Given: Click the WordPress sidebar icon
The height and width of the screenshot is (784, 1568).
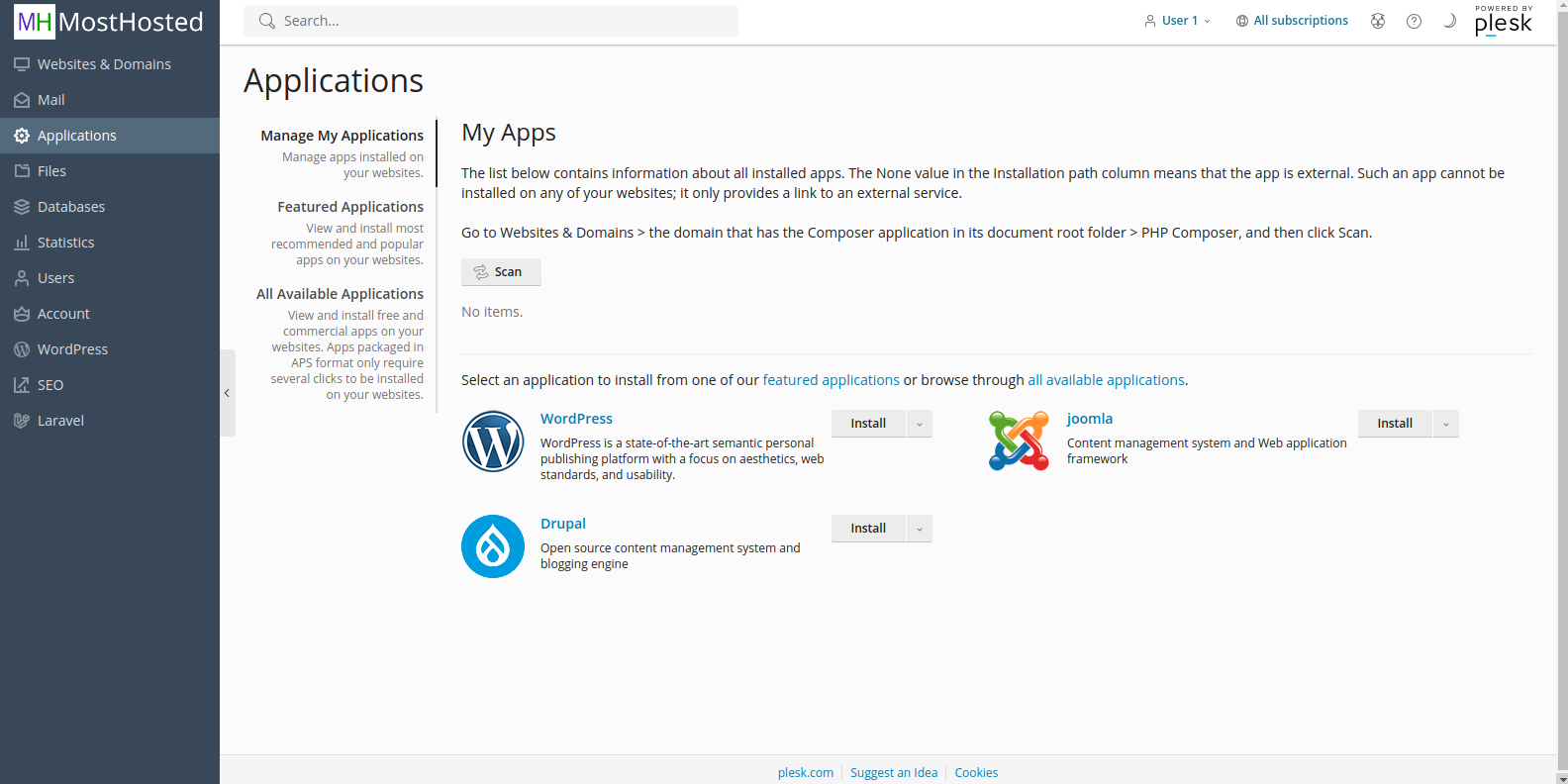Looking at the screenshot, I should [x=22, y=349].
